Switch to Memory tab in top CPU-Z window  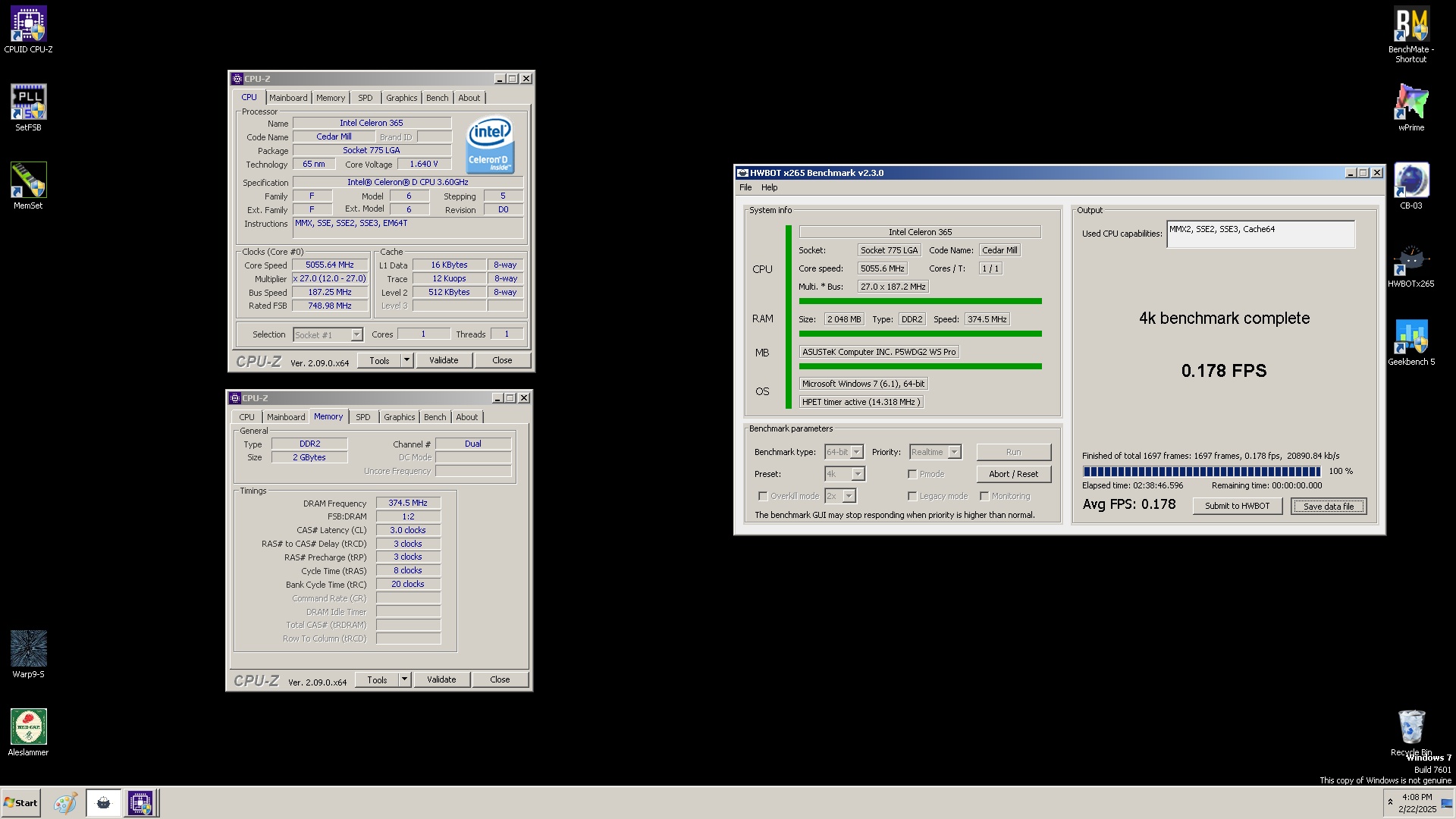tap(331, 98)
